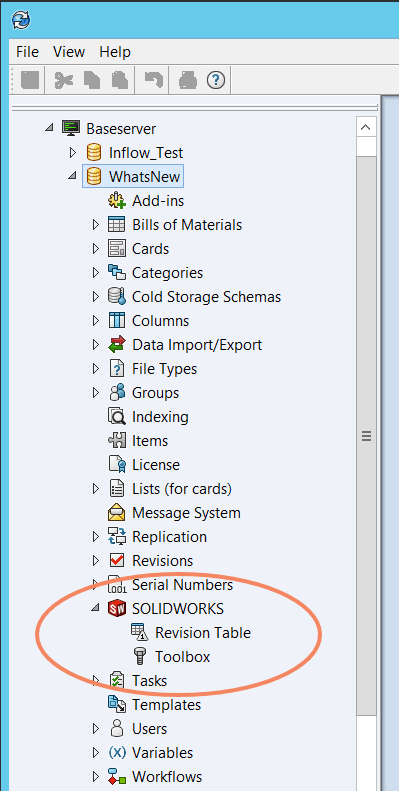Click the Copy toolbar icon

click(92, 80)
